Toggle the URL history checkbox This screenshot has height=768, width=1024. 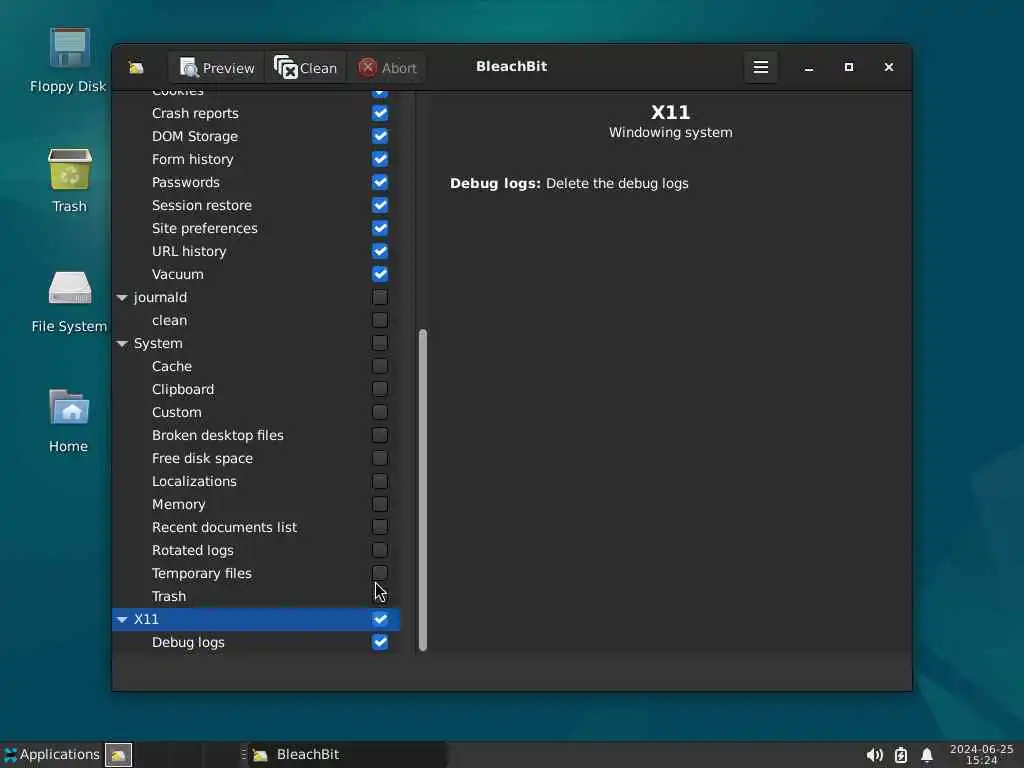point(380,251)
